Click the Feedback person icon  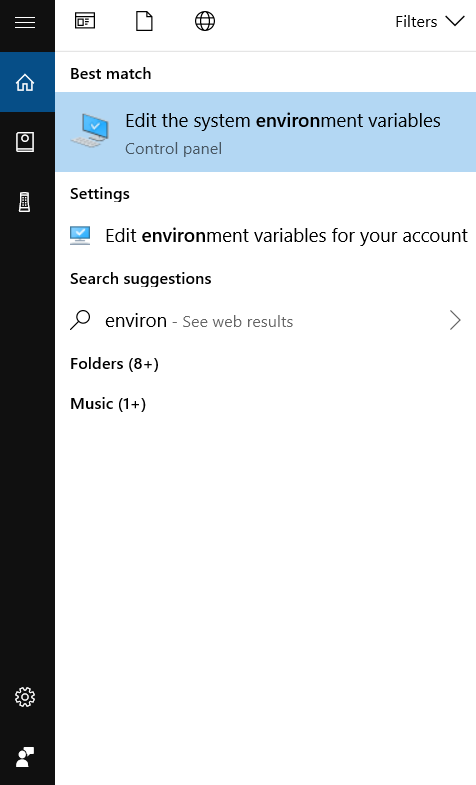[25, 757]
